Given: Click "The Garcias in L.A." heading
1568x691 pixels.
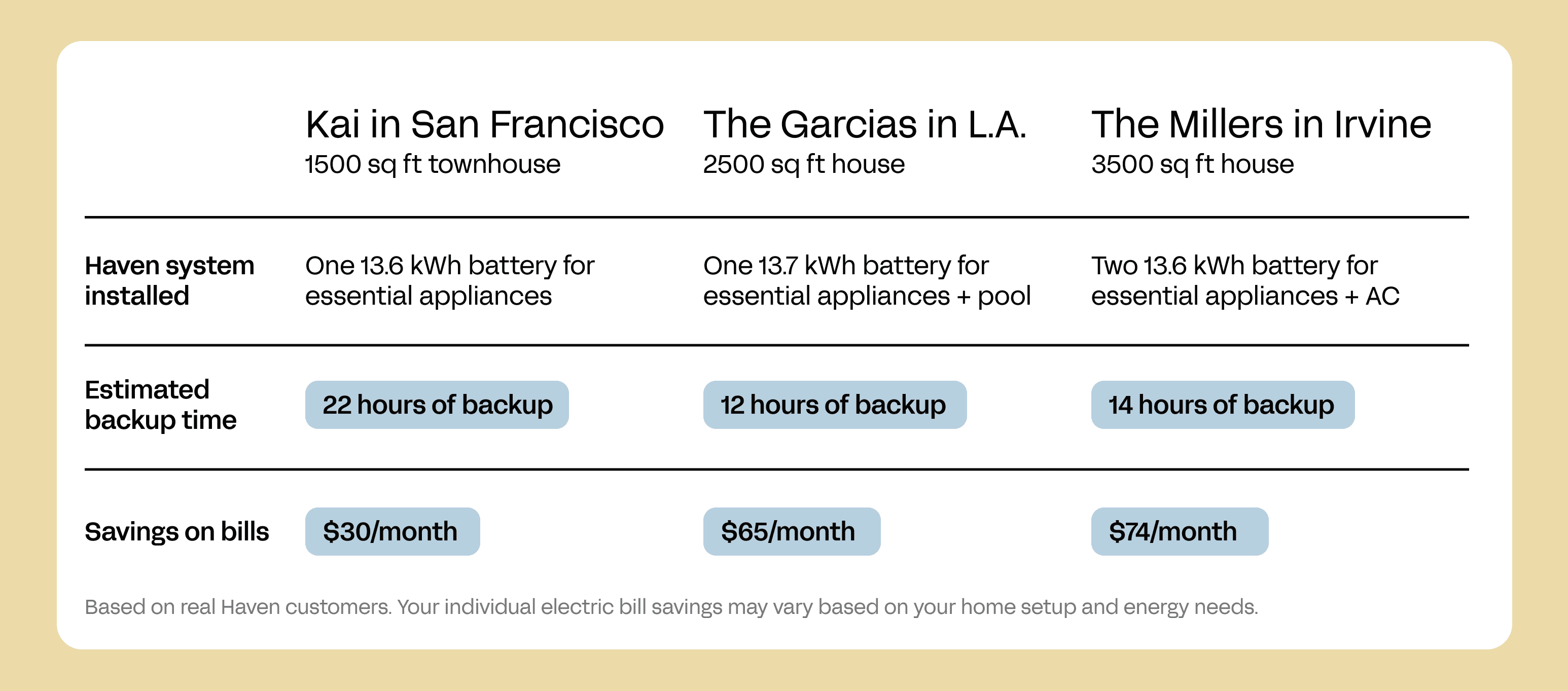Looking at the screenshot, I should click(864, 125).
